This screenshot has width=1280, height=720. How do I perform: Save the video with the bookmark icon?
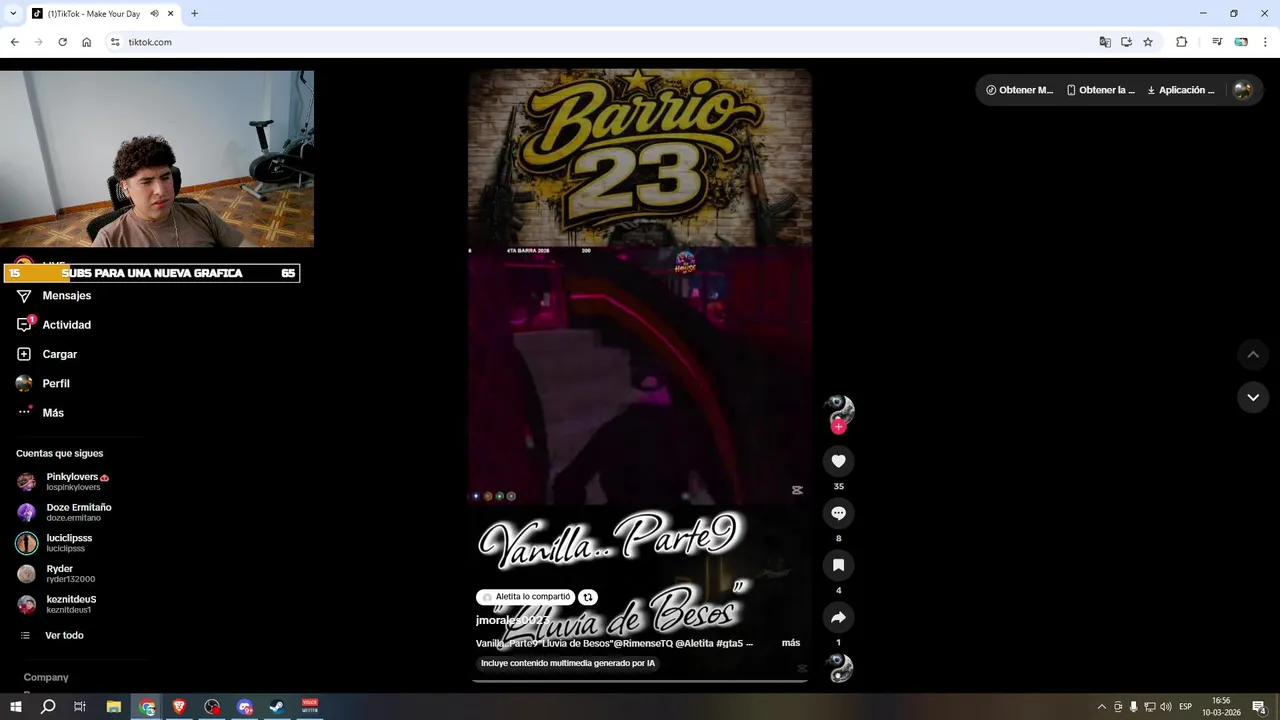[838, 565]
